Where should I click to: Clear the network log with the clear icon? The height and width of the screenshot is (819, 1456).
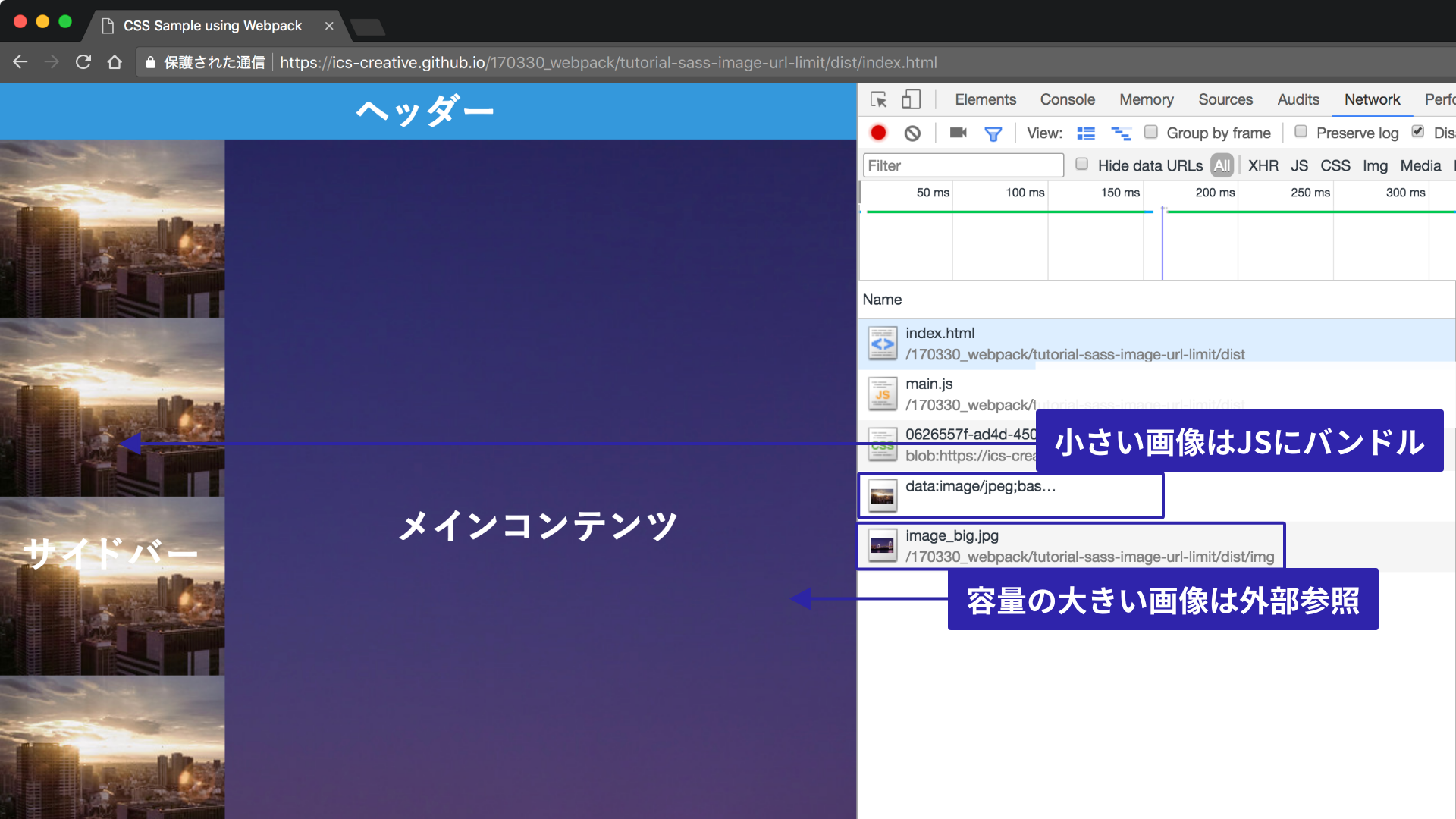(x=912, y=133)
